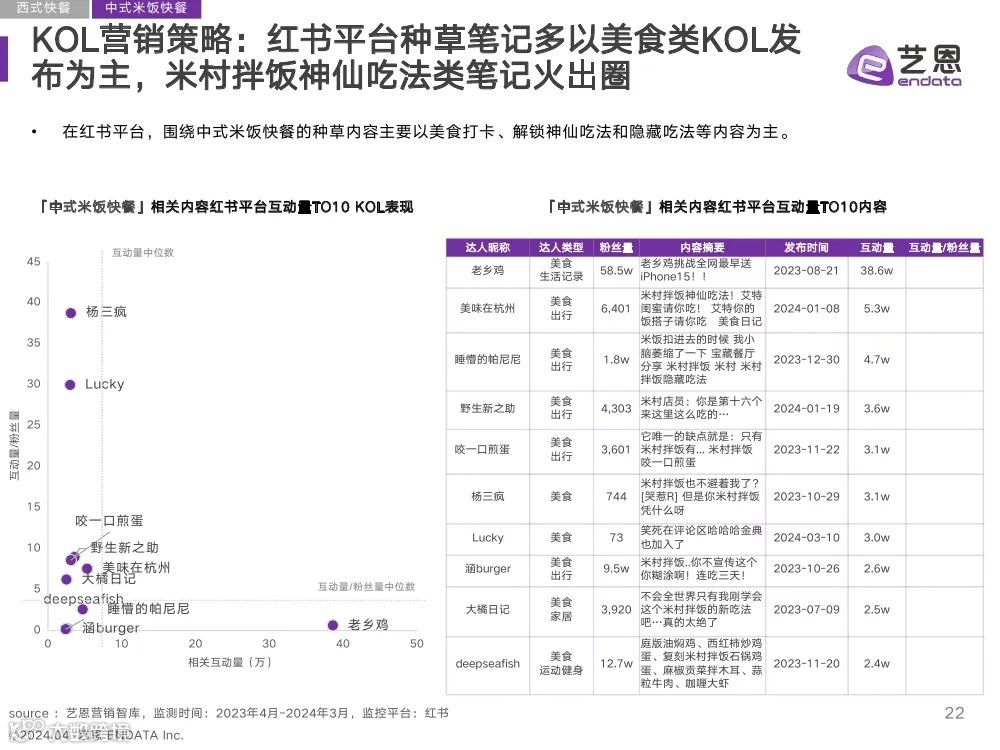The width and height of the screenshot is (1000, 750).
Task: Click the 睡懵的帕尼尼 label in scatter chart
Action: pos(148,609)
